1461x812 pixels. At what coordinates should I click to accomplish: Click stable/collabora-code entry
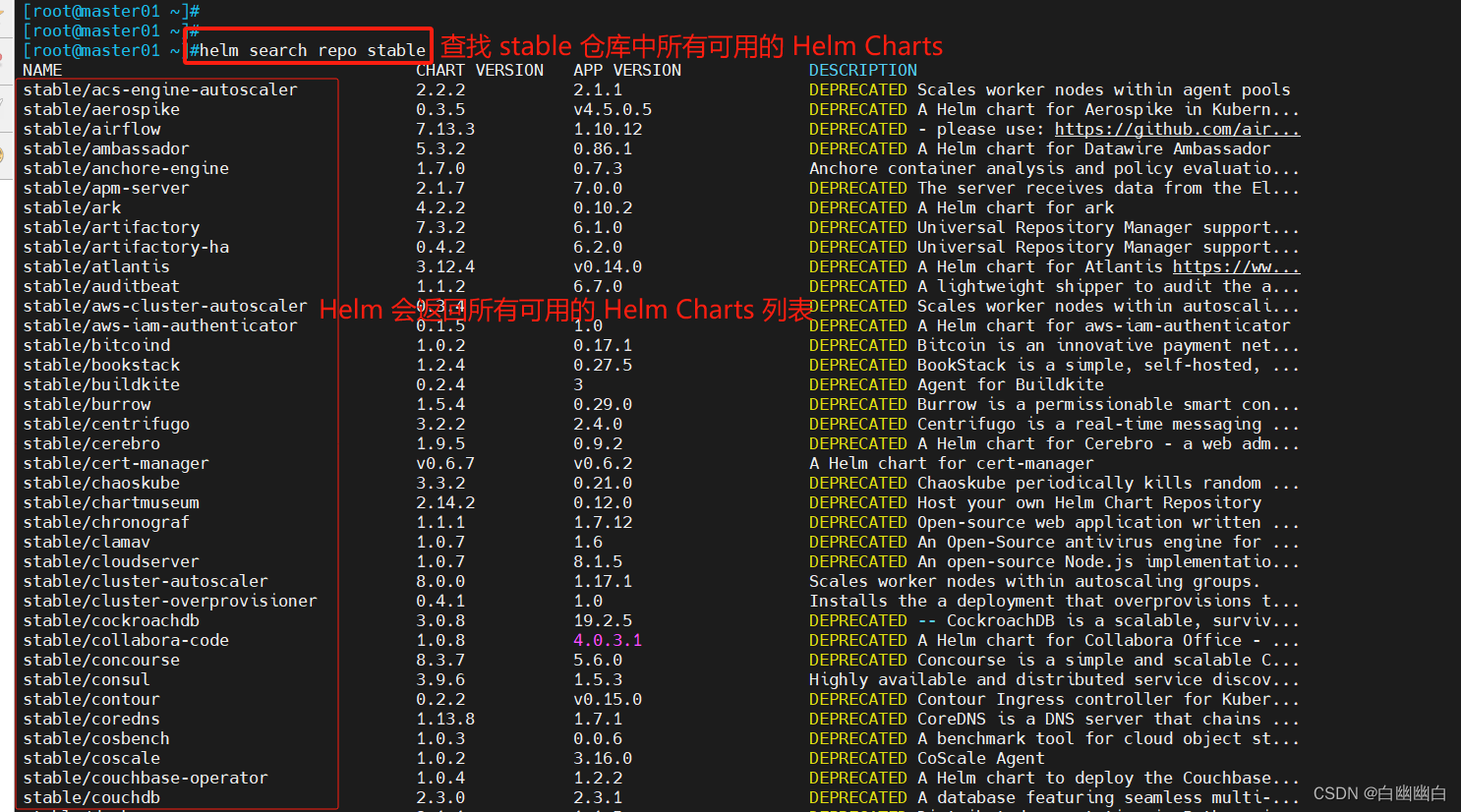click(126, 640)
